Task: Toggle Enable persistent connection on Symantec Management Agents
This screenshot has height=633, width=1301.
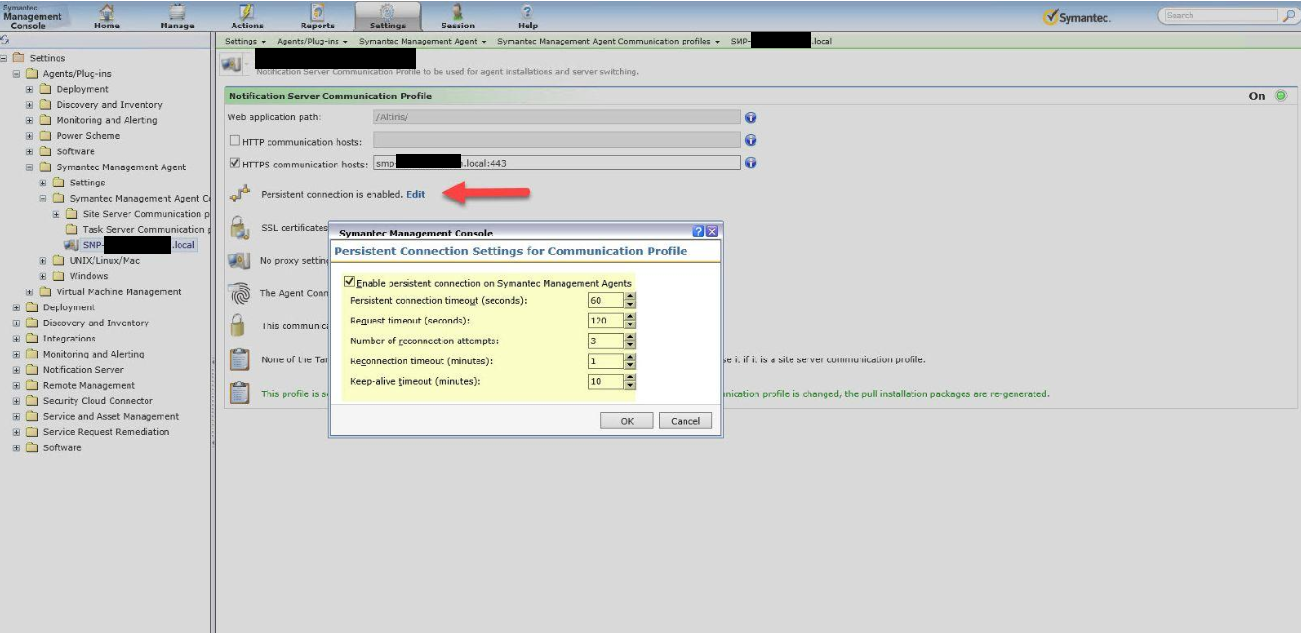Action: (349, 283)
